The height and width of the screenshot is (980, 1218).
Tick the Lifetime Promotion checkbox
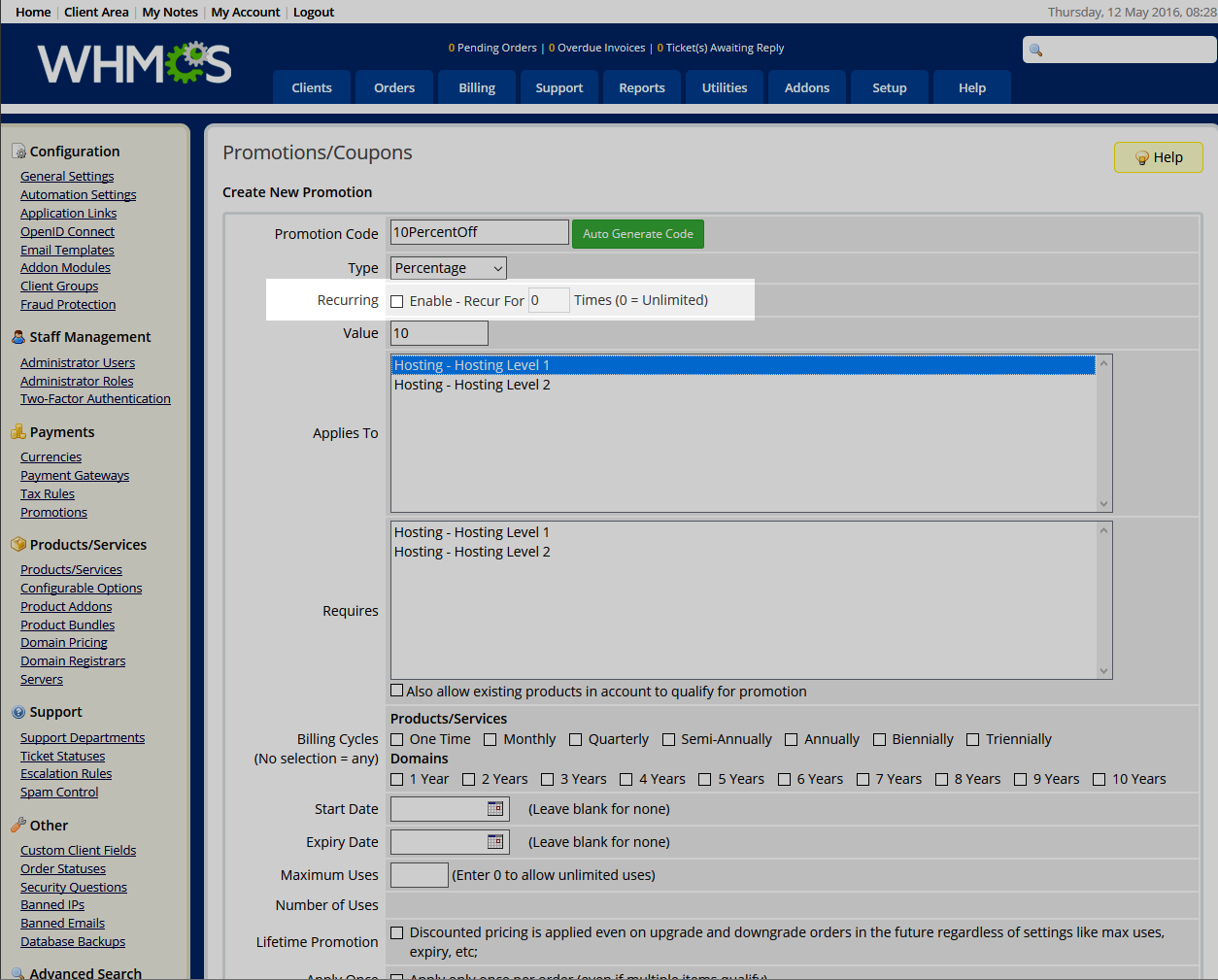[397, 932]
